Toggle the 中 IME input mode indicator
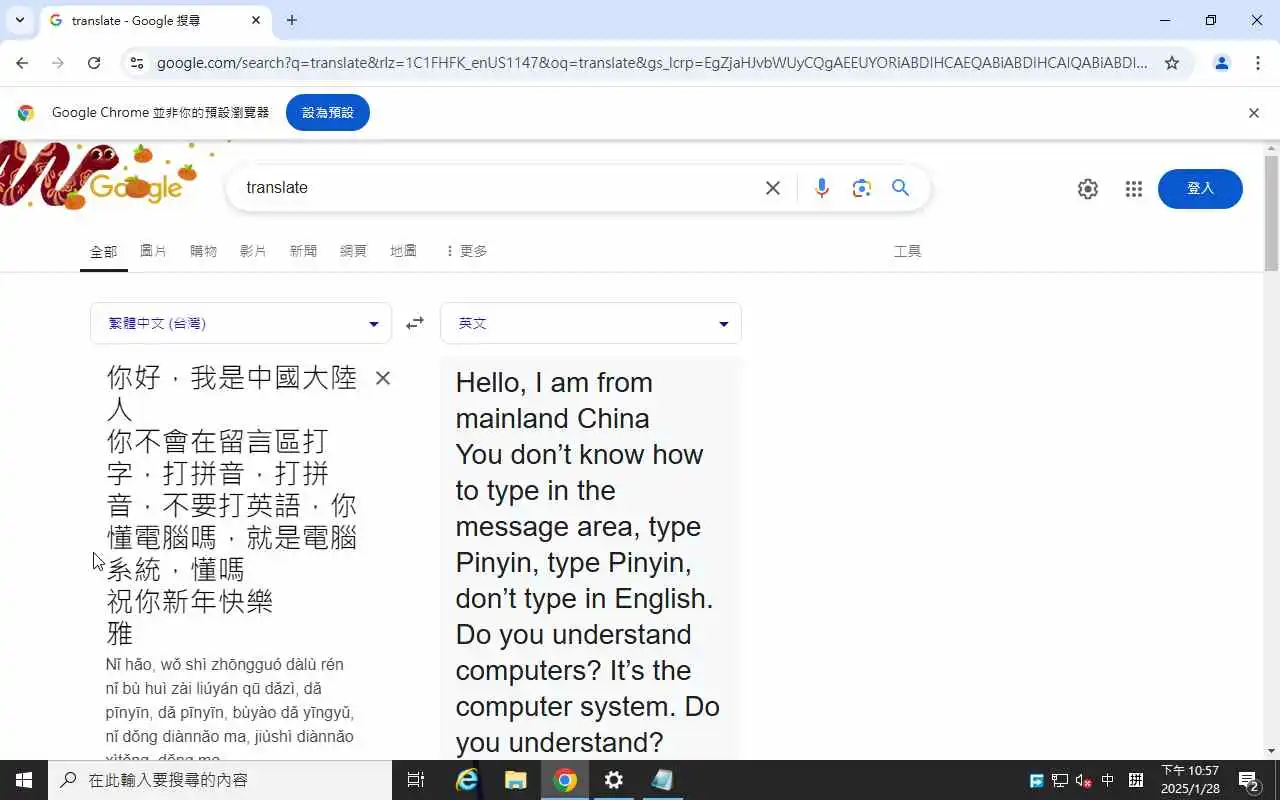The height and width of the screenshot is (800, 1280). [1108, 780]
